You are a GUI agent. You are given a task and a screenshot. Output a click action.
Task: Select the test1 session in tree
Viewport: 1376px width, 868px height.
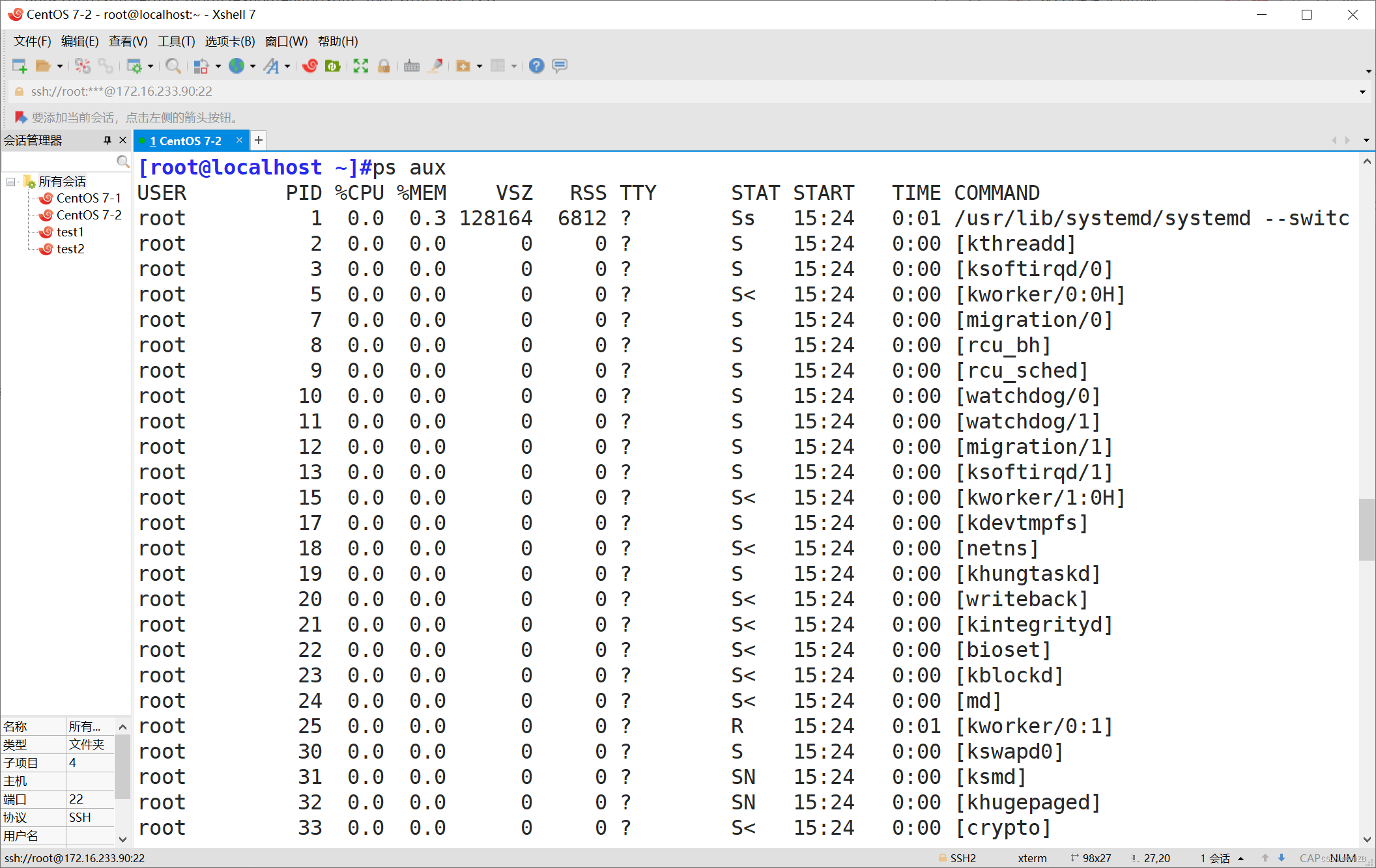tap(70, 232)
